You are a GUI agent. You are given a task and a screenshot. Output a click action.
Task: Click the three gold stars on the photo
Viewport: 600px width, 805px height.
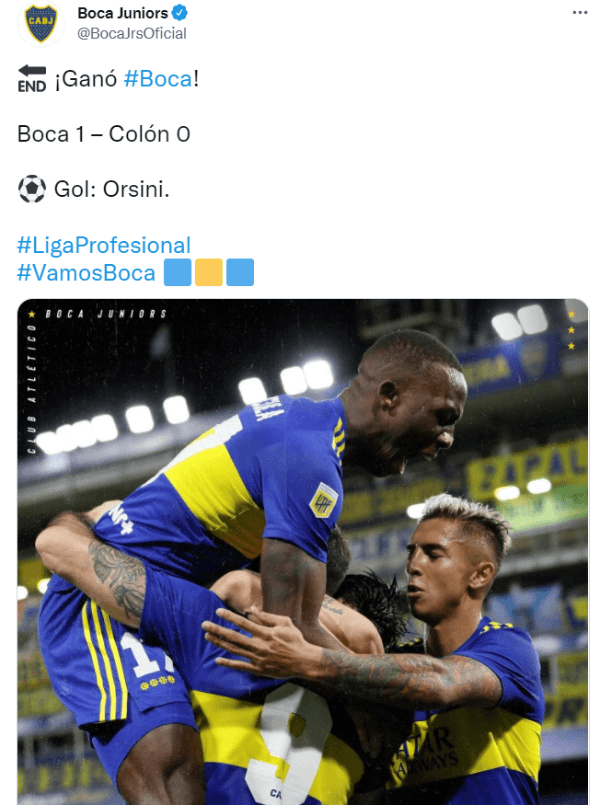(571, 330)
